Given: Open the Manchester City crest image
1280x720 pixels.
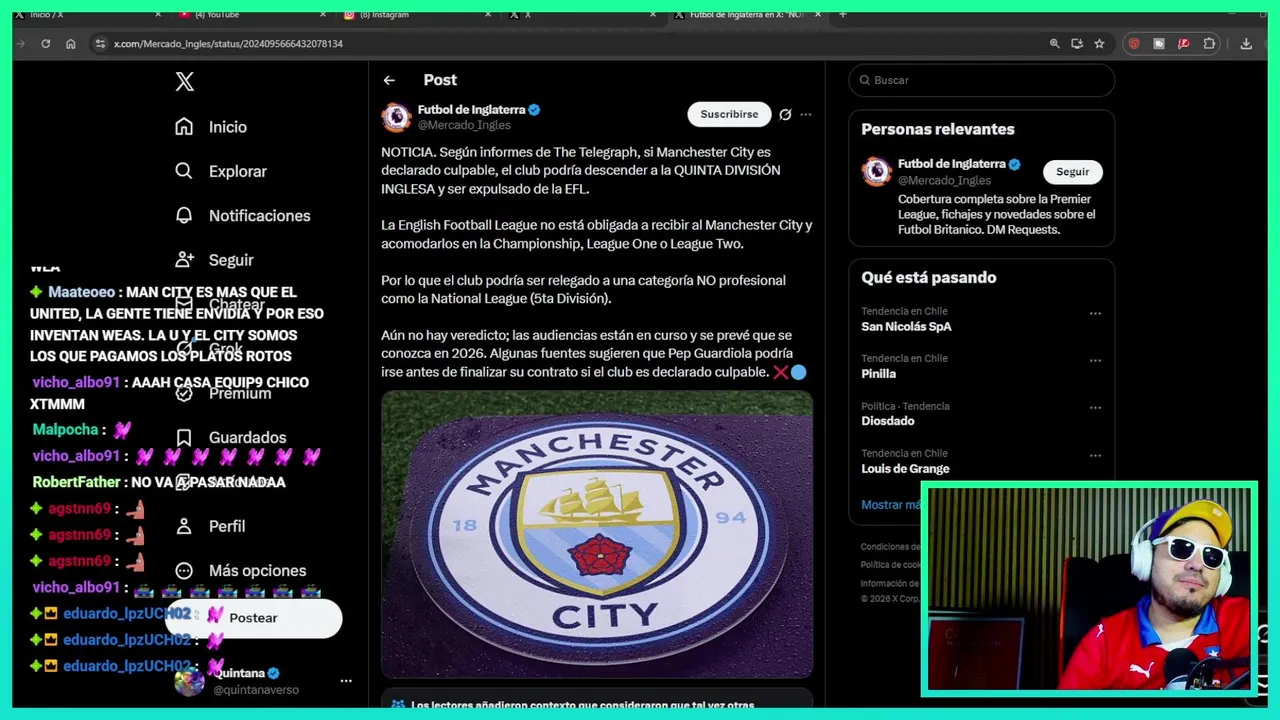Looking at the screenshot, I should point(597,534).
